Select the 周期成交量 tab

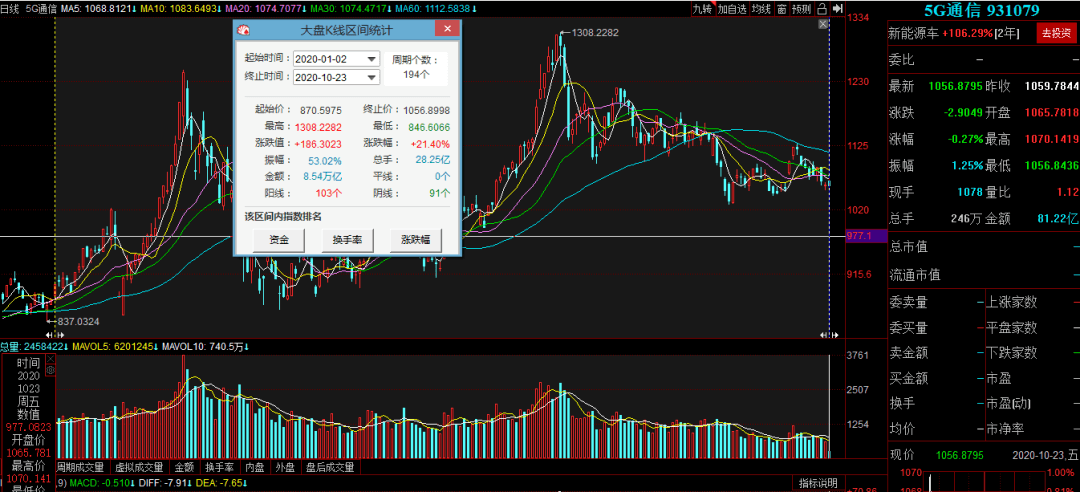(x=80, y=467)
